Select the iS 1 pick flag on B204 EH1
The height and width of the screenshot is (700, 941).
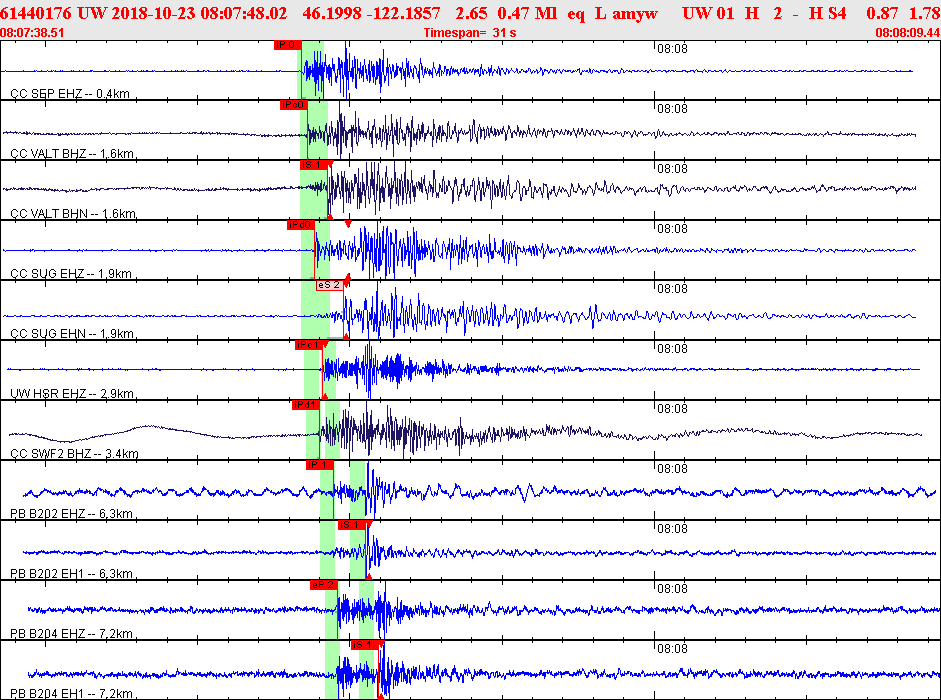point(365,645)
